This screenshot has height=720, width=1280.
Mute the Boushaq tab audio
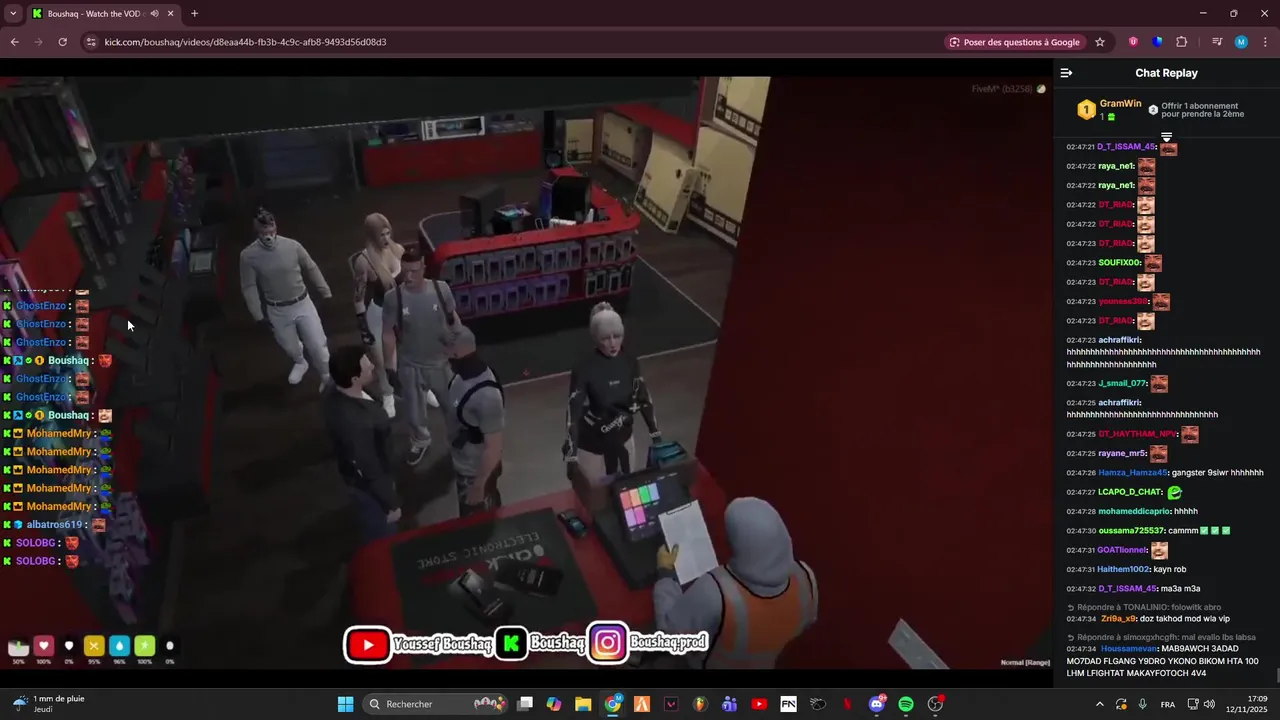pos(154,14)
